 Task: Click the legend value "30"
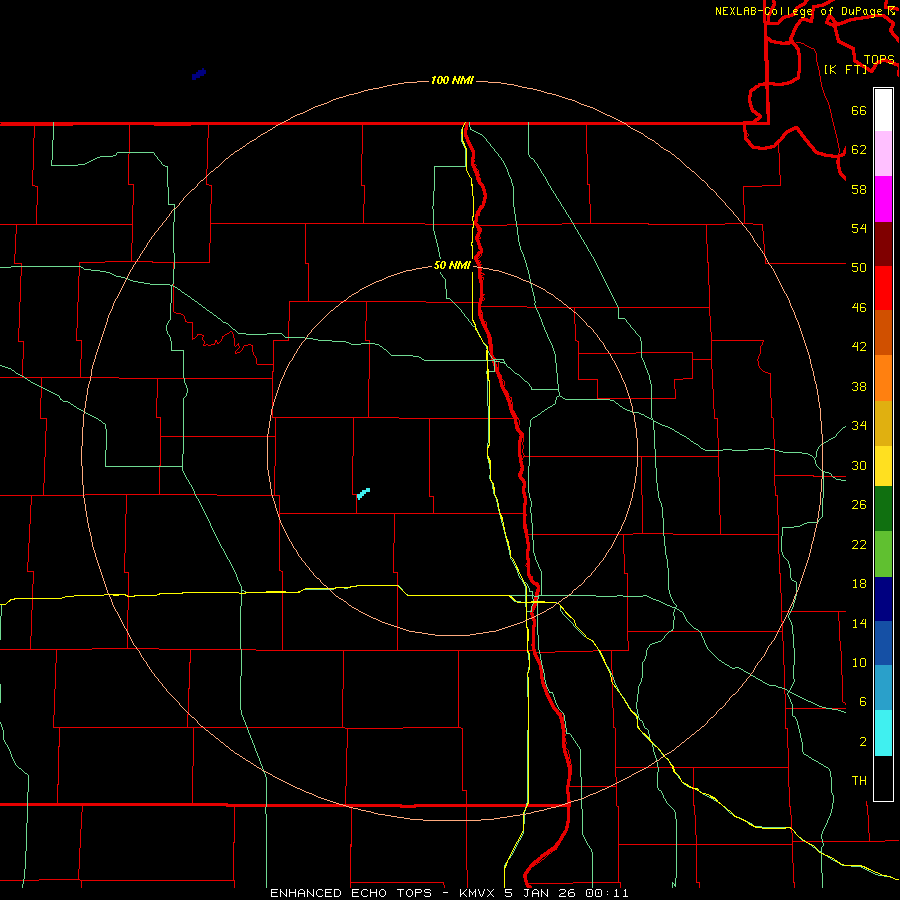[859, 465]
